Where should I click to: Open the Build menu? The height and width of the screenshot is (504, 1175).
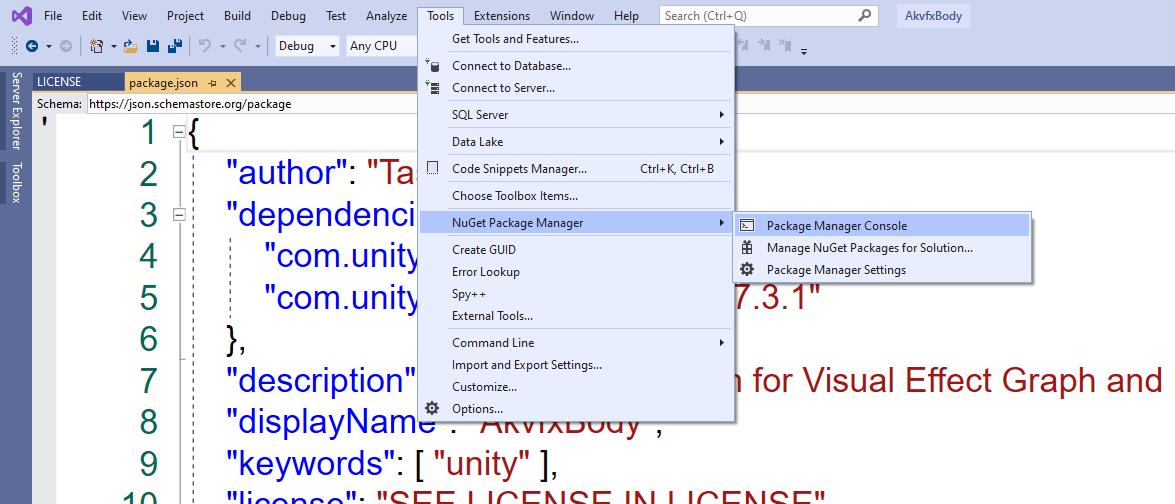click(238, 15)
